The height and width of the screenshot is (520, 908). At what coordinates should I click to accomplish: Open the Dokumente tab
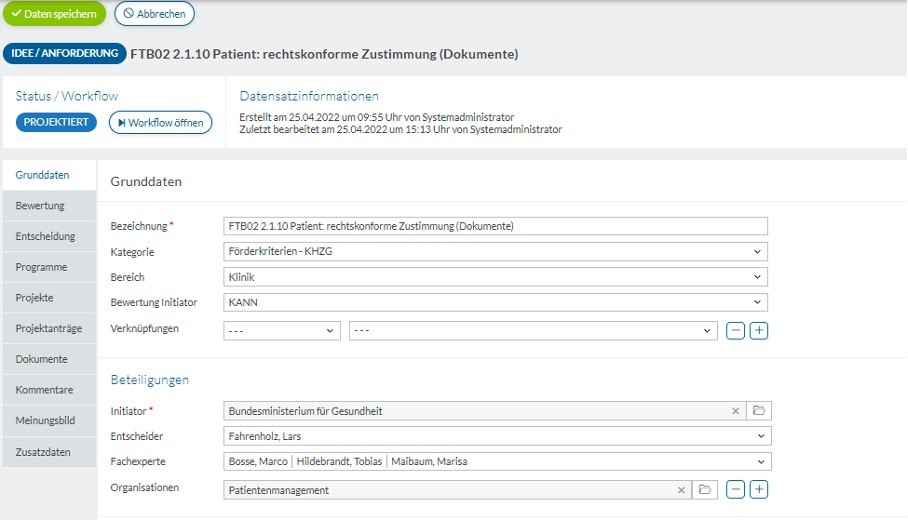(49, 359)
